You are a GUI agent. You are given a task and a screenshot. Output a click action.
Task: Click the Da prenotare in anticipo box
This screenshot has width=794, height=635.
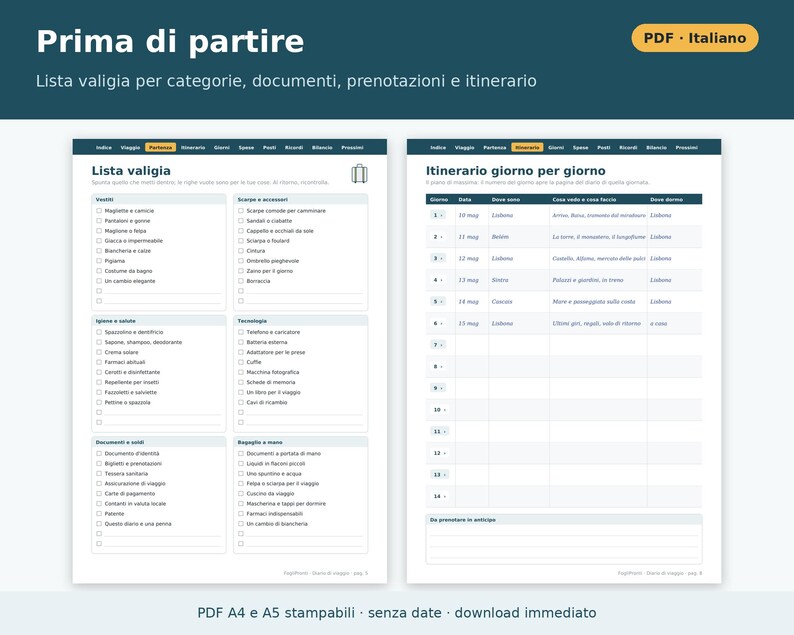[564, 539]
